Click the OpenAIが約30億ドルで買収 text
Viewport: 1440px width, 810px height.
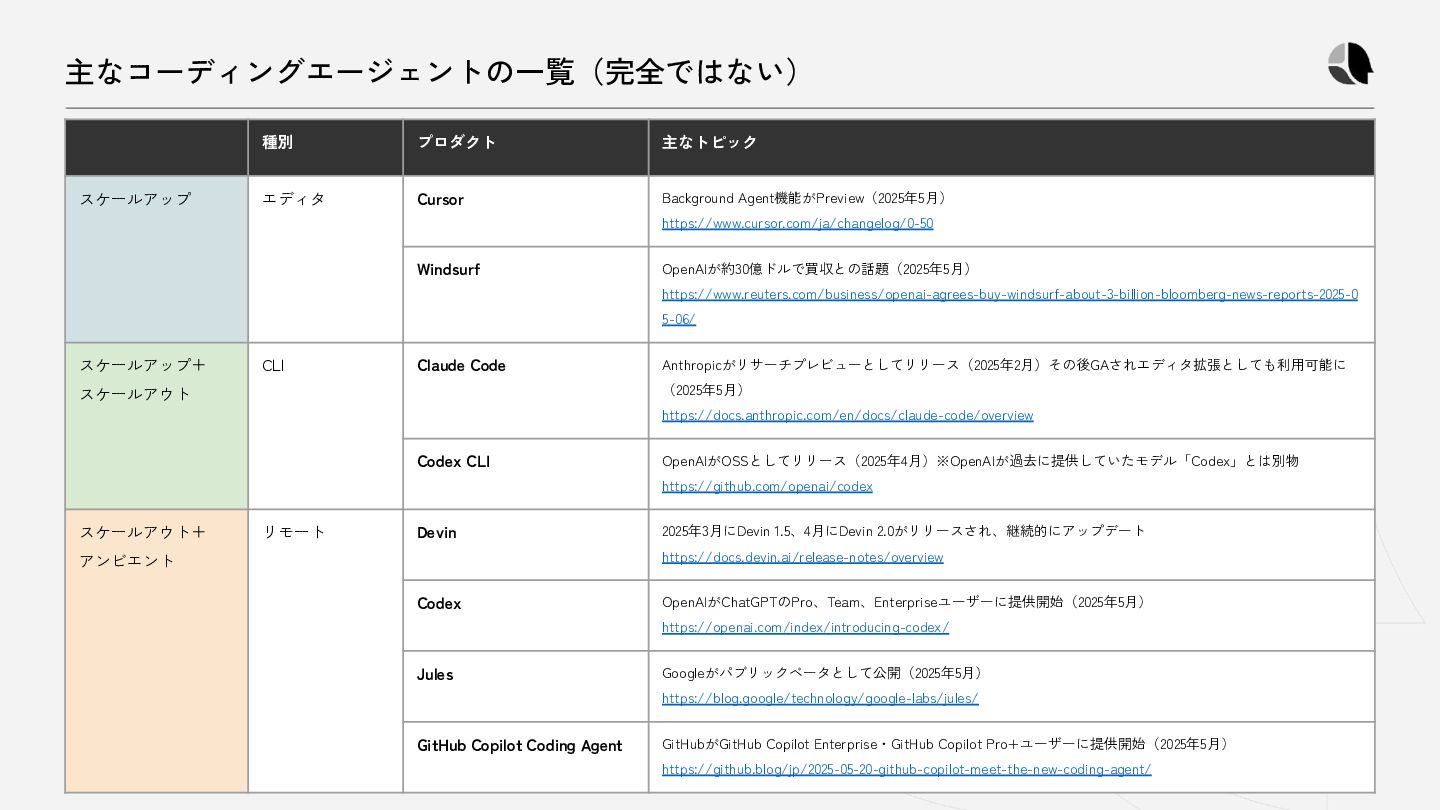(x=816, y=269)
